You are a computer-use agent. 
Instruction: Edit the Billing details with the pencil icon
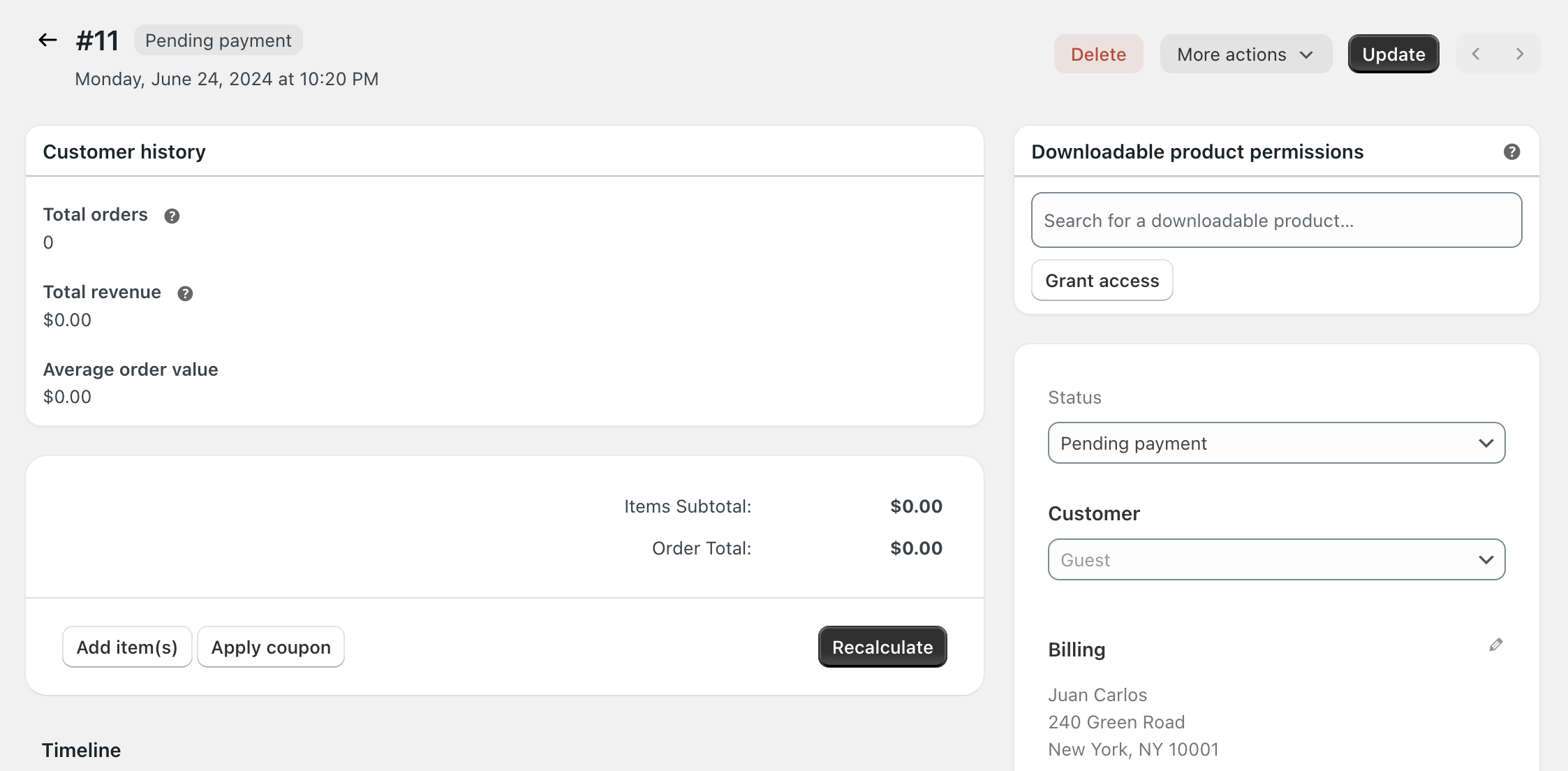pyautogui.click(x=1495, y=644)
